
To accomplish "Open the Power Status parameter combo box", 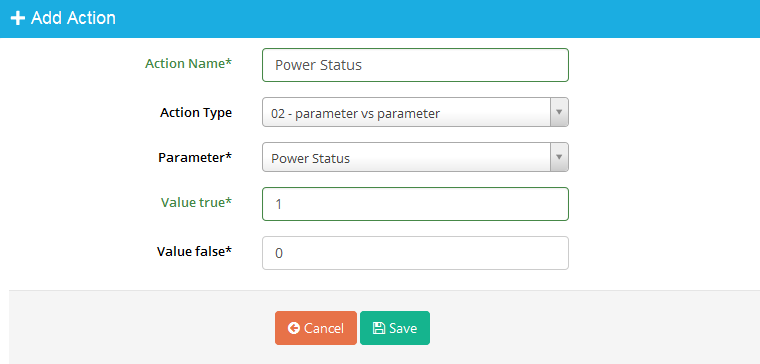I will click(x=415, y=157).
